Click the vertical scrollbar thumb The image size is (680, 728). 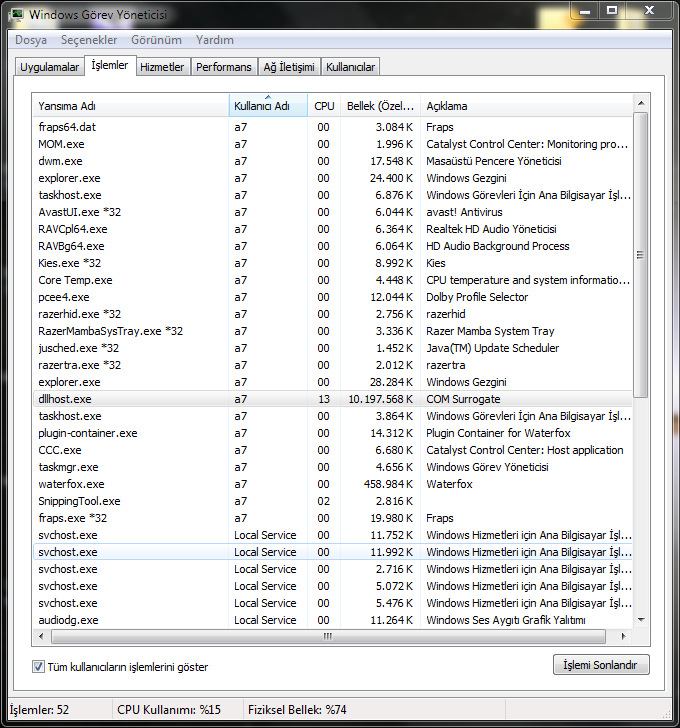click(x=641, y=254)
